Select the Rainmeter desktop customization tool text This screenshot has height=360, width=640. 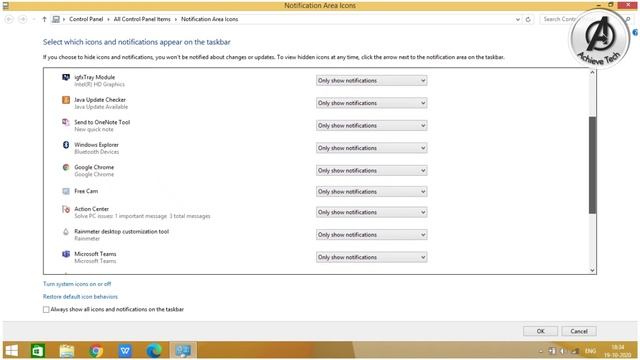121,232
